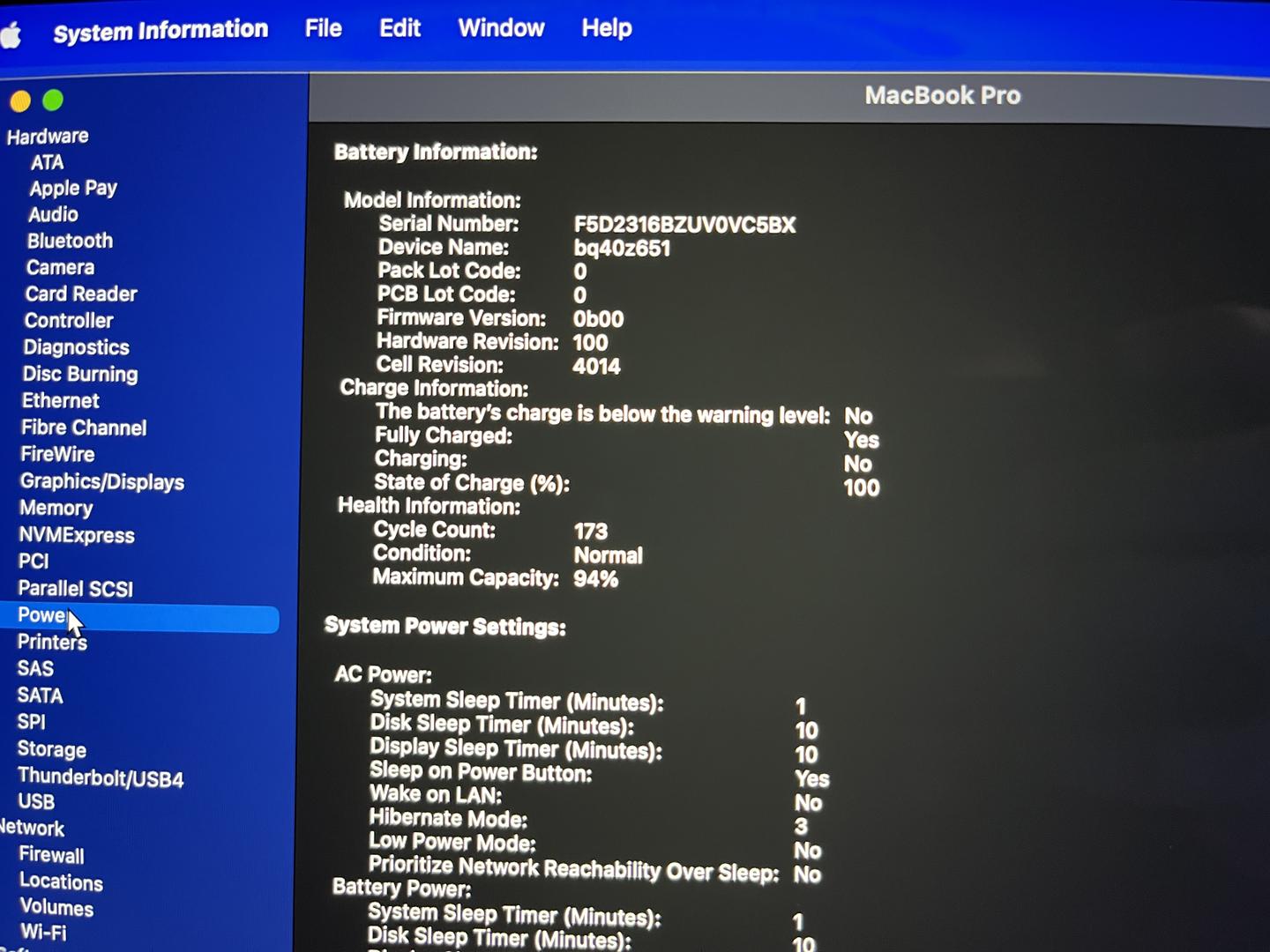1270x952 pixels.
Task: Select NVMExpress in the sidebar
Action: click(x=77, y=536)
